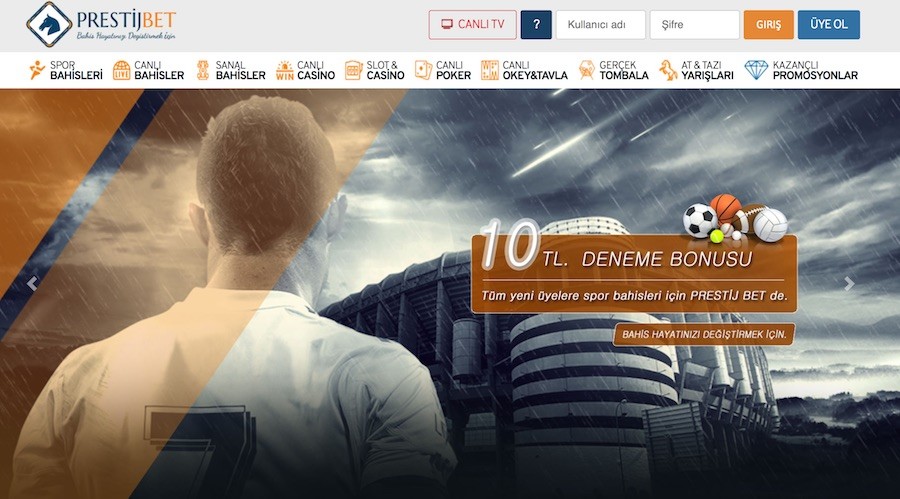The image size is (900, 499).
Task: Go to next banner slide arrow
Action: (x=849, y=283)
